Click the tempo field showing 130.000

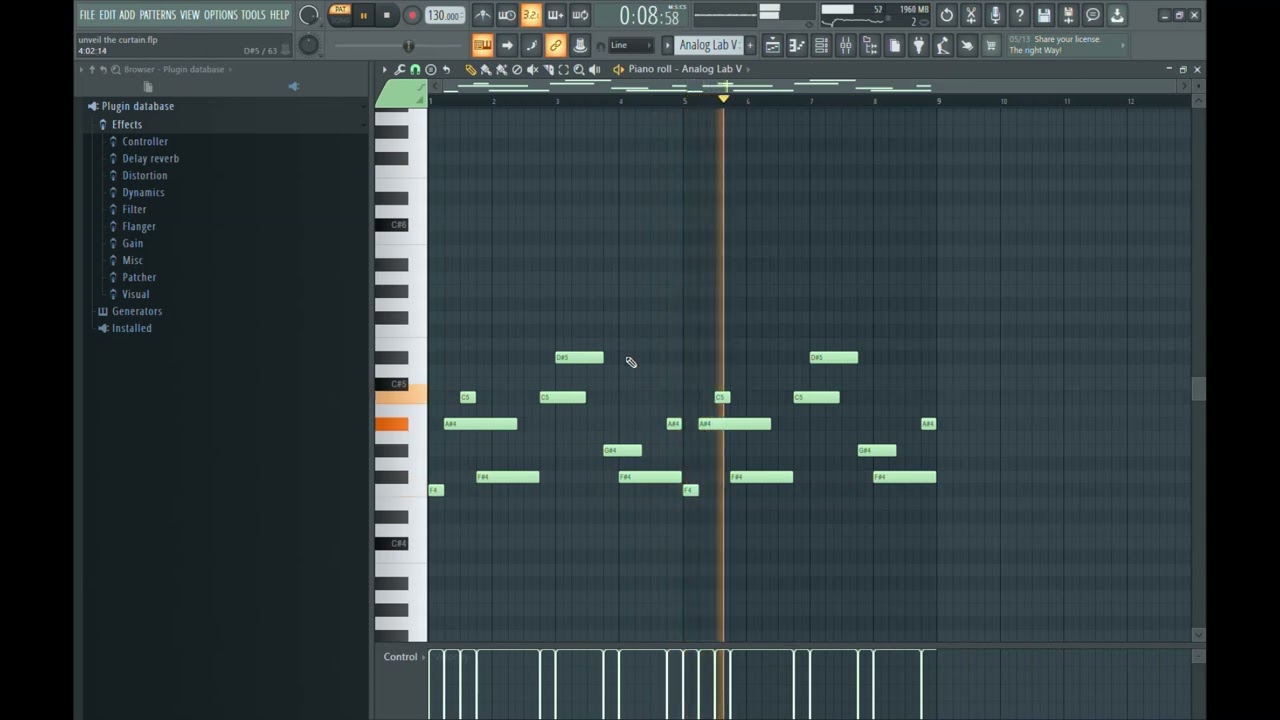[444, 15]
